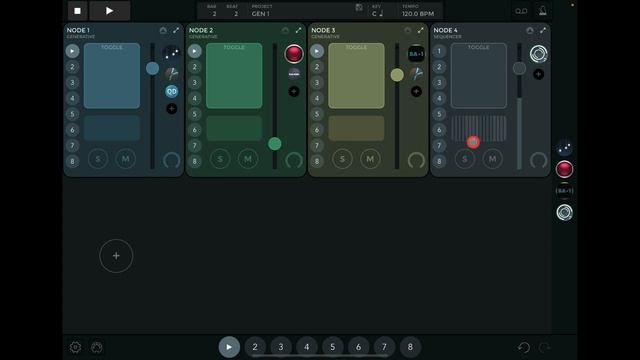Open the project name GEN 1

[260, 13]
